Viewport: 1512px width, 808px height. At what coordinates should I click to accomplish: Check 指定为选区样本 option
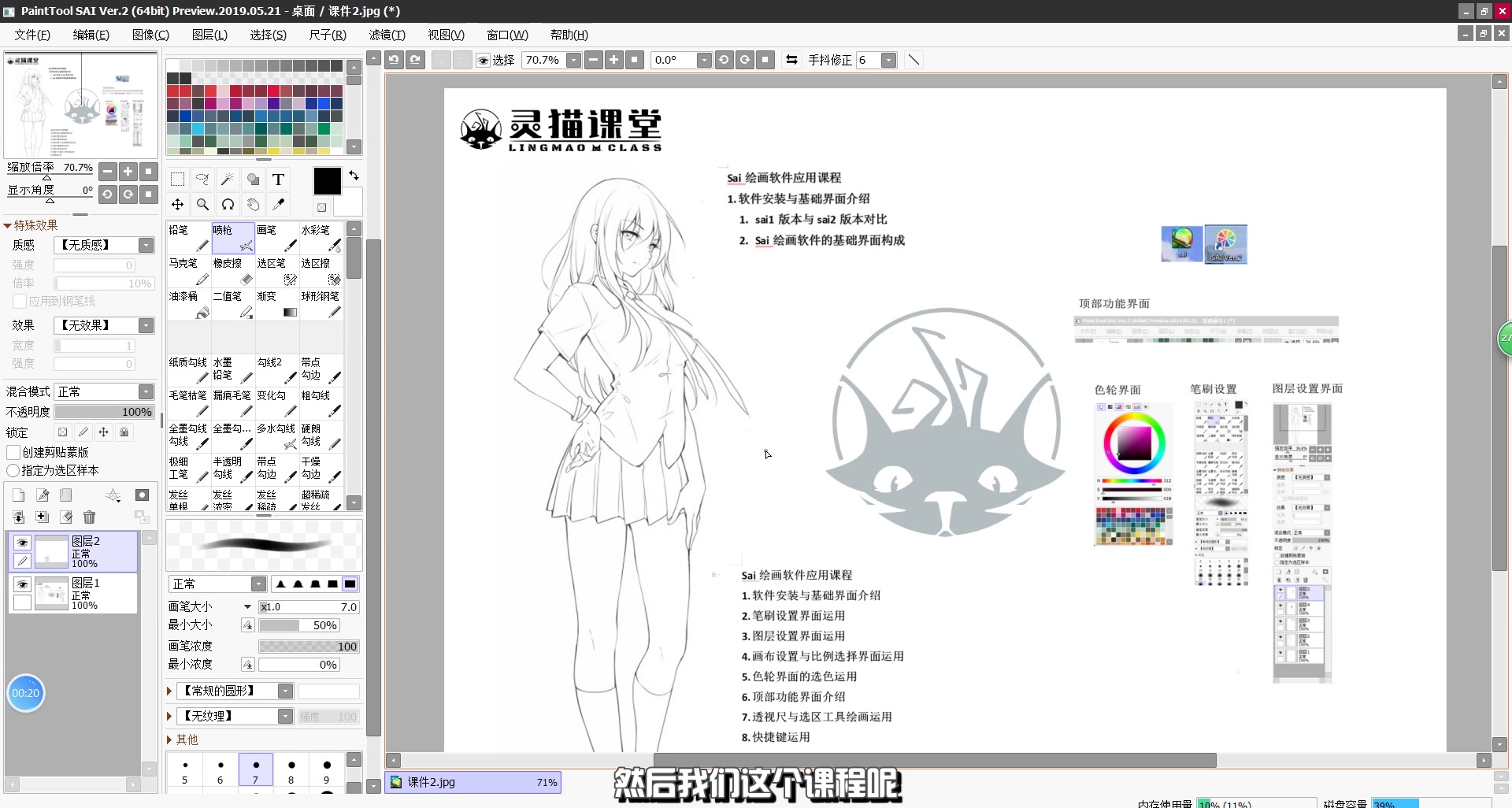click(13, 470)
